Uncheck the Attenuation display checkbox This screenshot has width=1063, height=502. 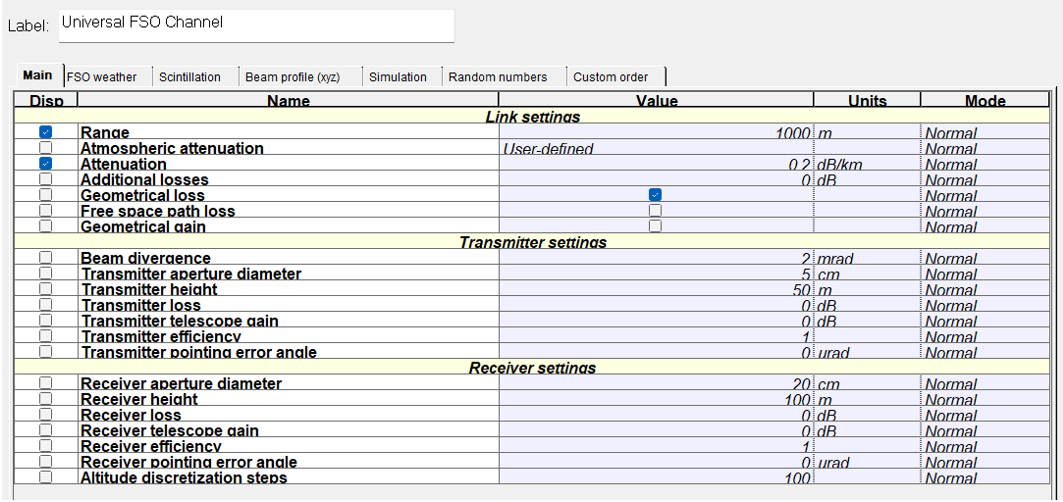[x=45, y=164]
